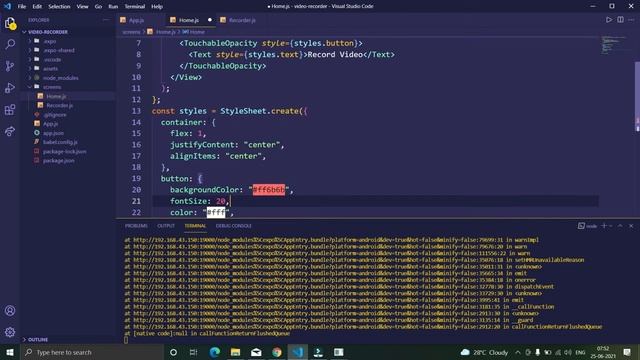Expand the OUTLINE section
Screen dimensions: 640x360
click(x=24, y=339)
